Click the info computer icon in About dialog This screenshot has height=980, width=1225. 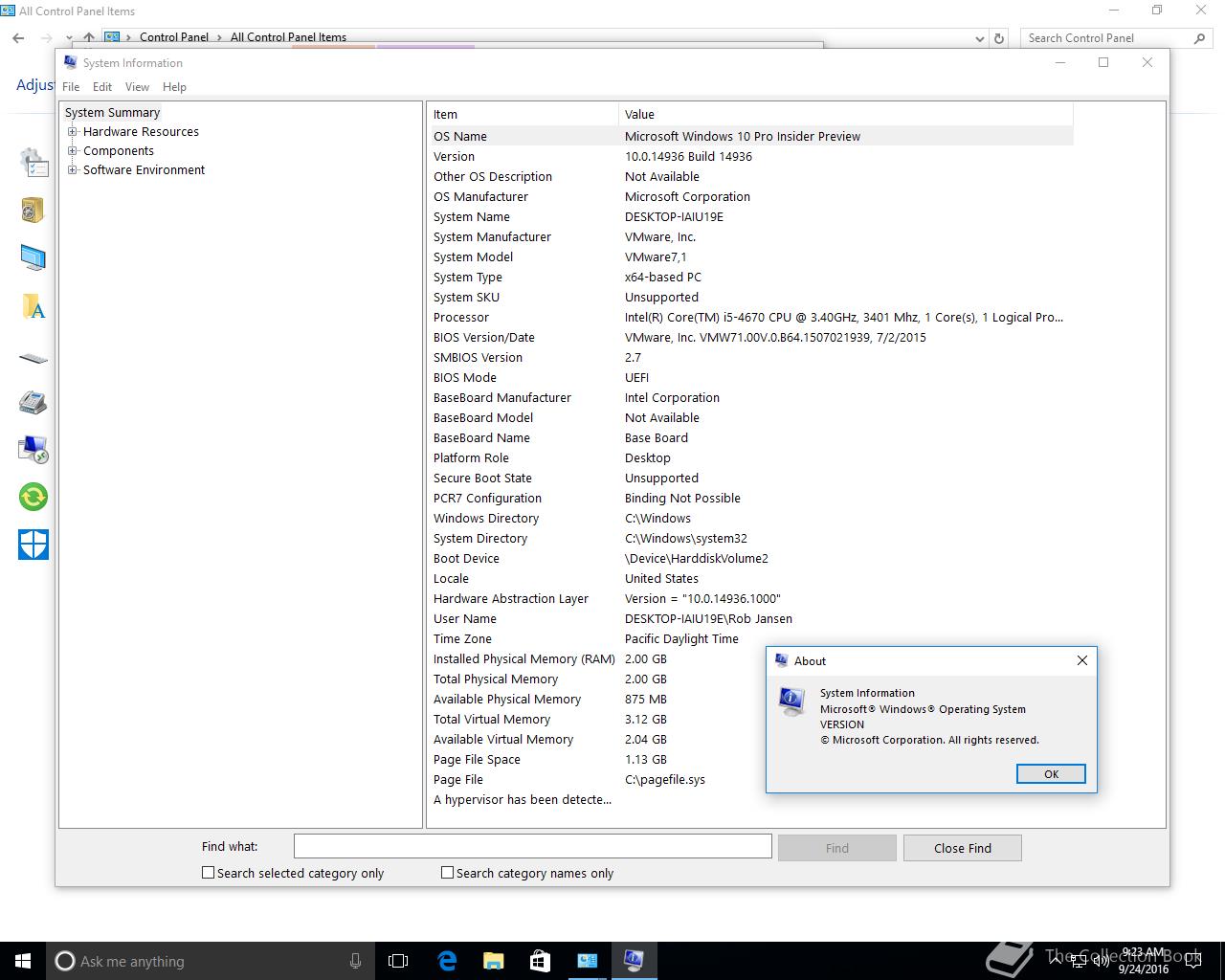(x=791, y=702)
